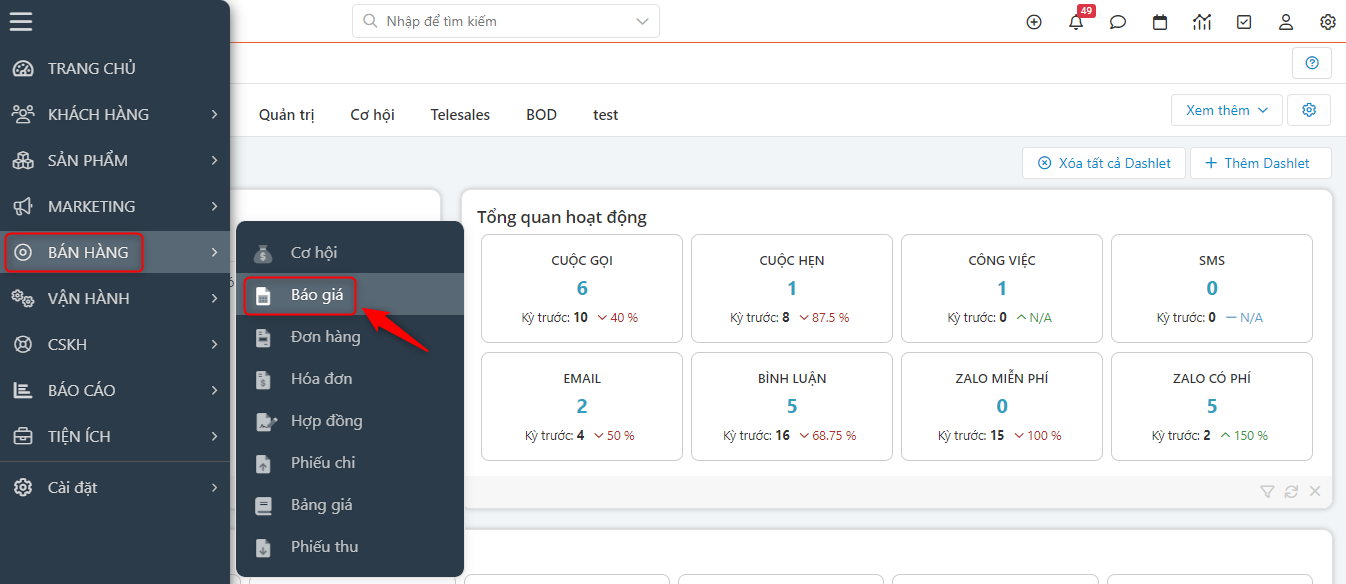This screenshot has height=584, width=1346.
Task: Filter the Tổng quan hoạt động dashlet
Action: tap(1267, 491)
